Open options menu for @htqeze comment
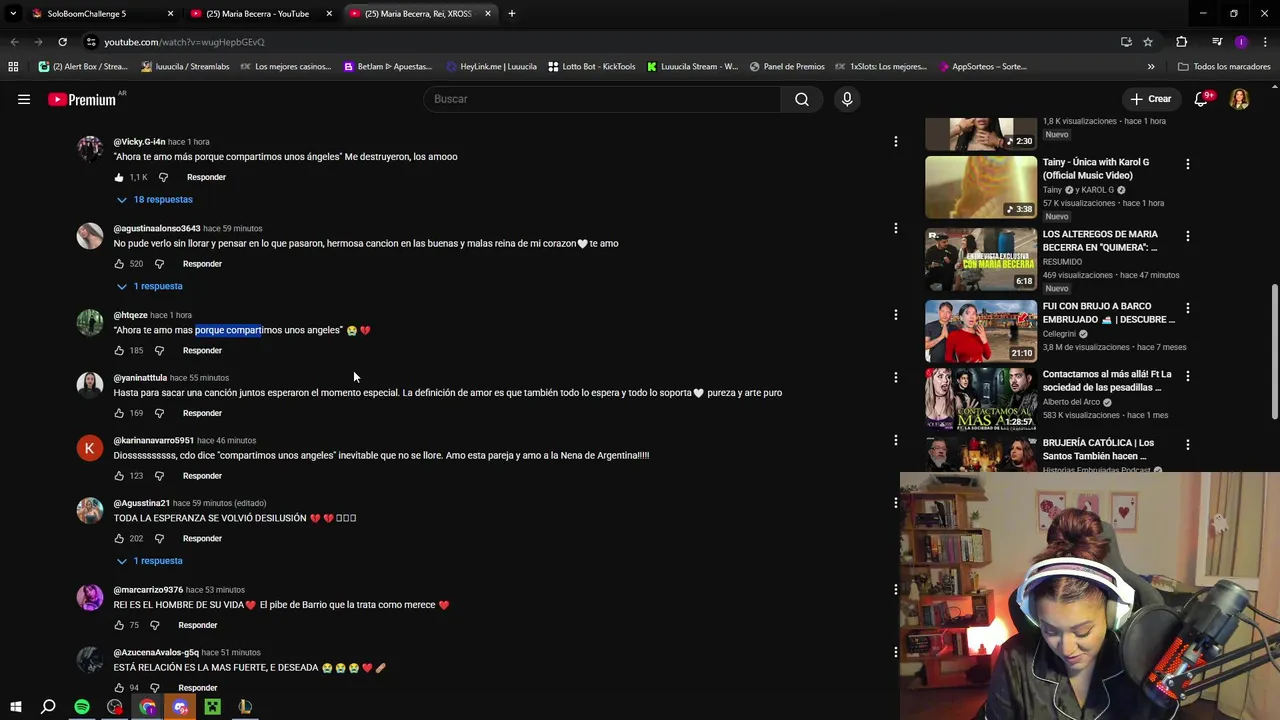 tap(896, 315)
